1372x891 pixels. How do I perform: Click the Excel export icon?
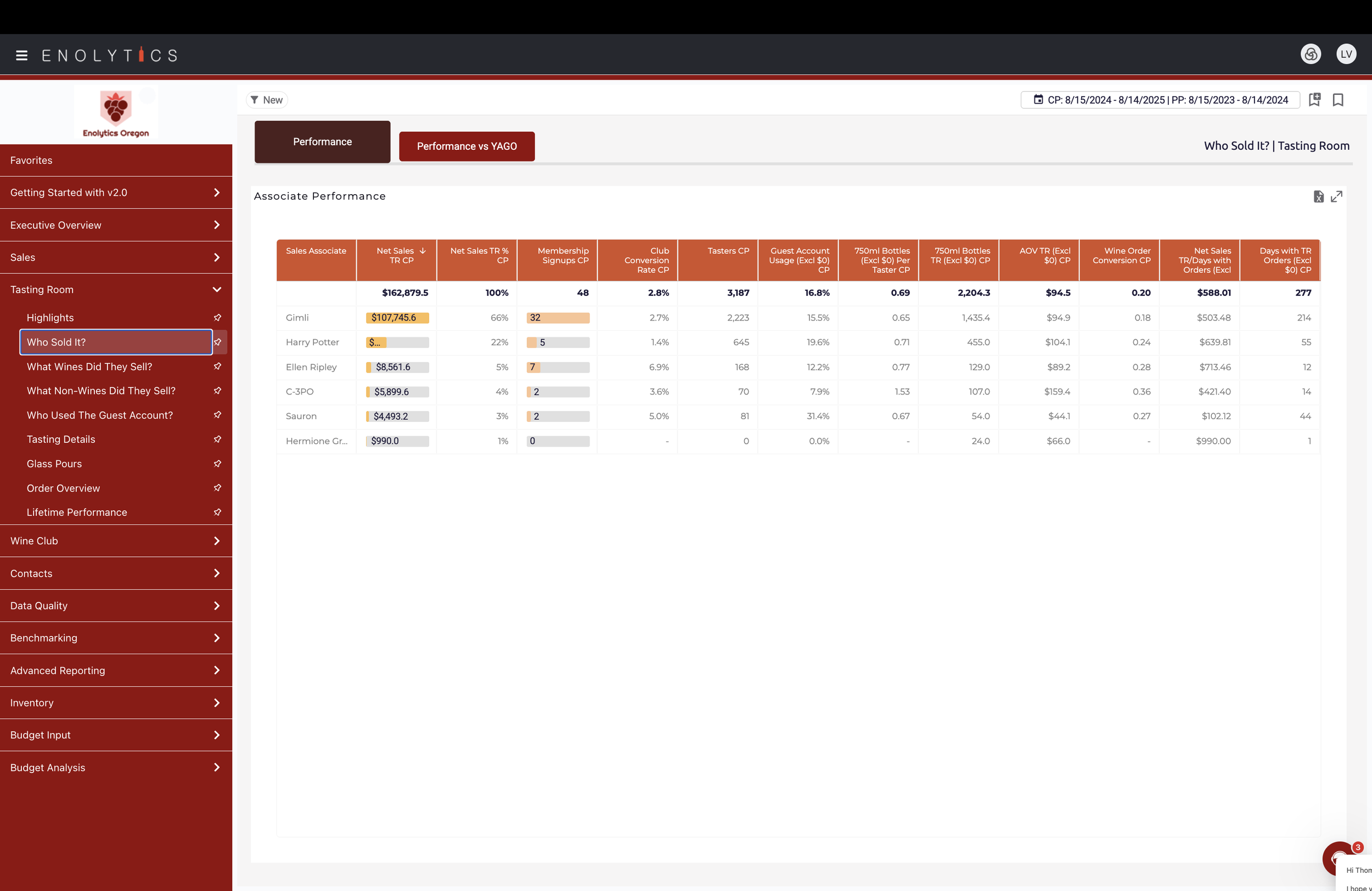(1318, 196)
